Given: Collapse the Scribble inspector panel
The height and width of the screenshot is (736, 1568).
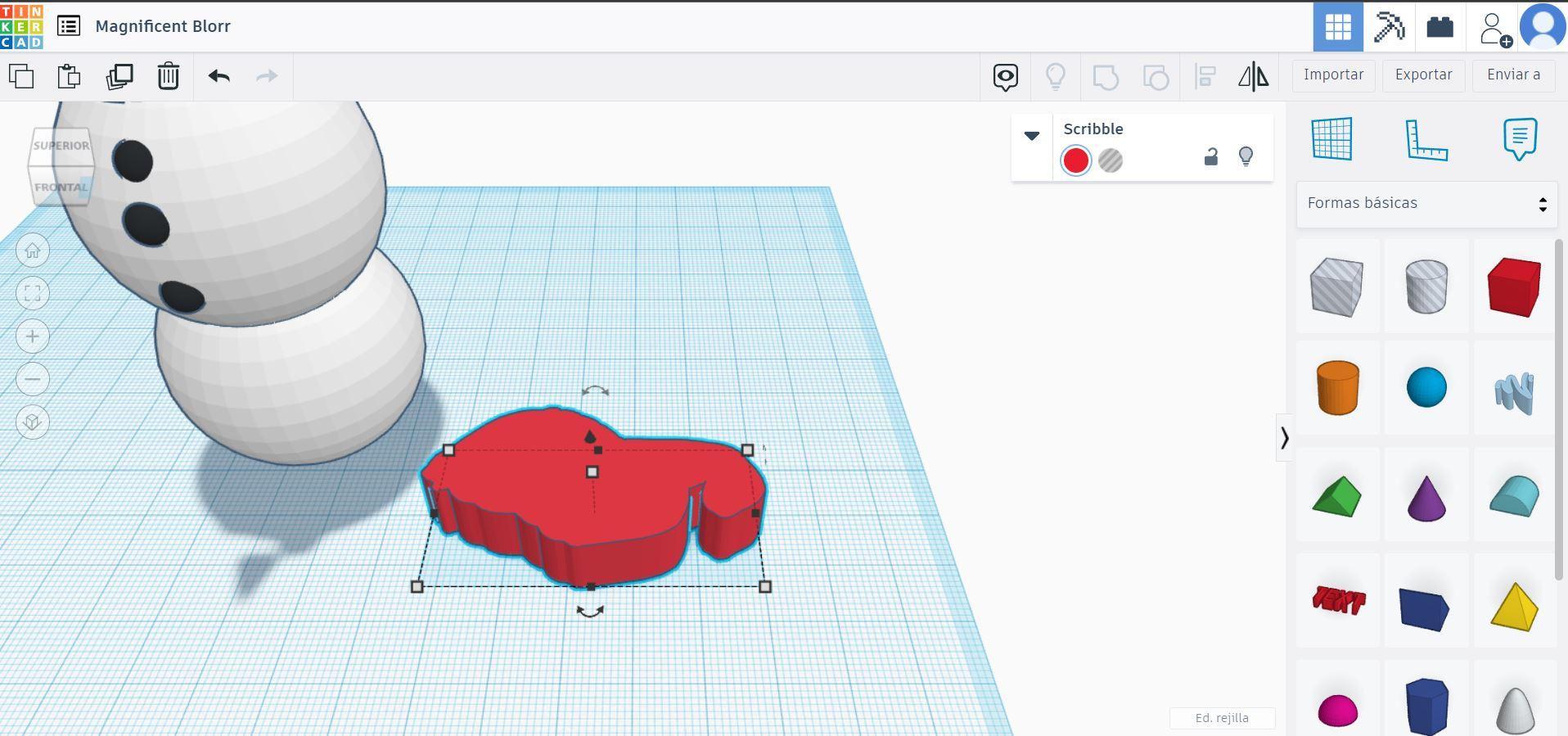Looking at the screenshot, I should click(1032, 136).
